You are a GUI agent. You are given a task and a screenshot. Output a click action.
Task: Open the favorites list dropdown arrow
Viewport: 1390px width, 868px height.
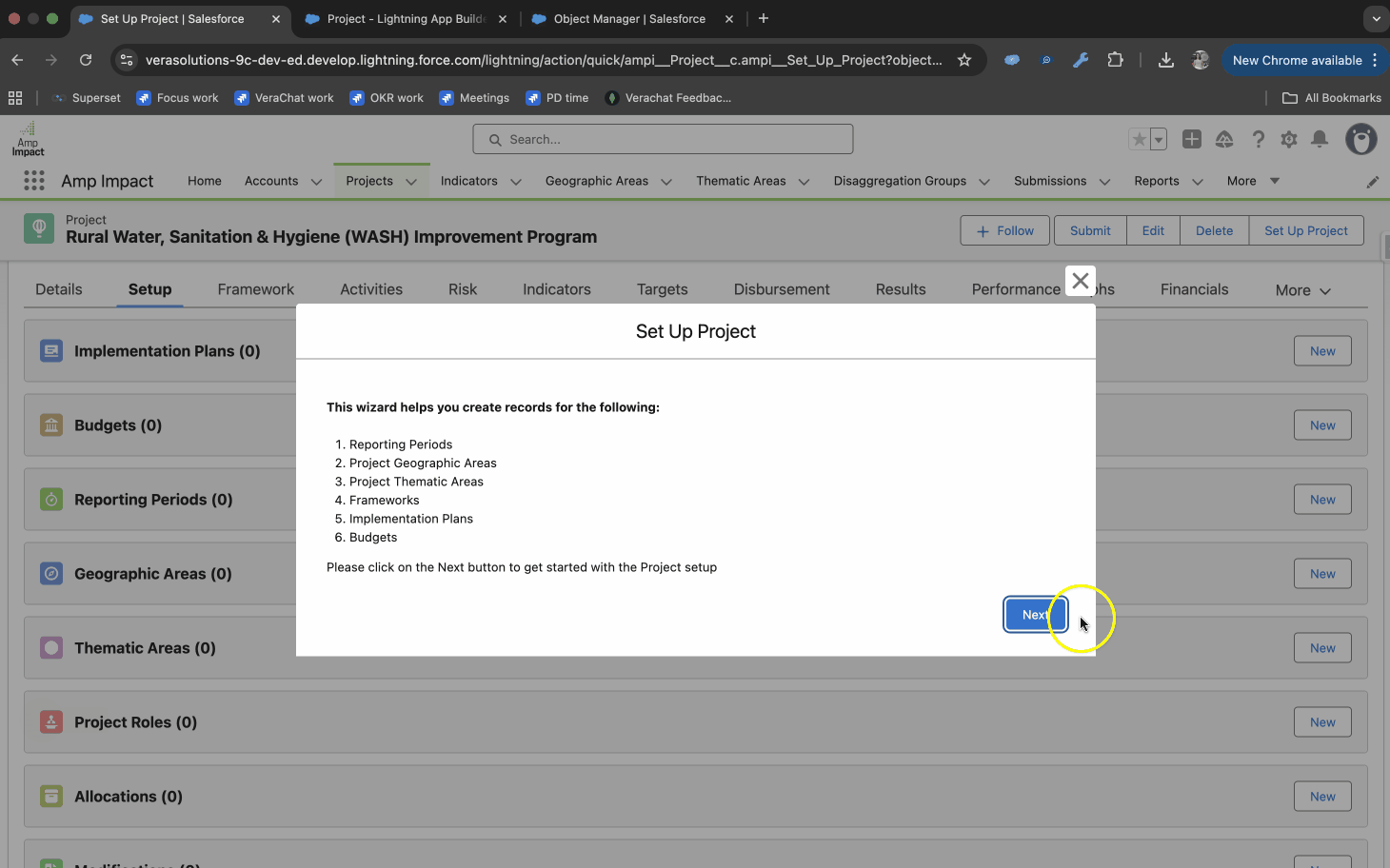(1159, 140)
